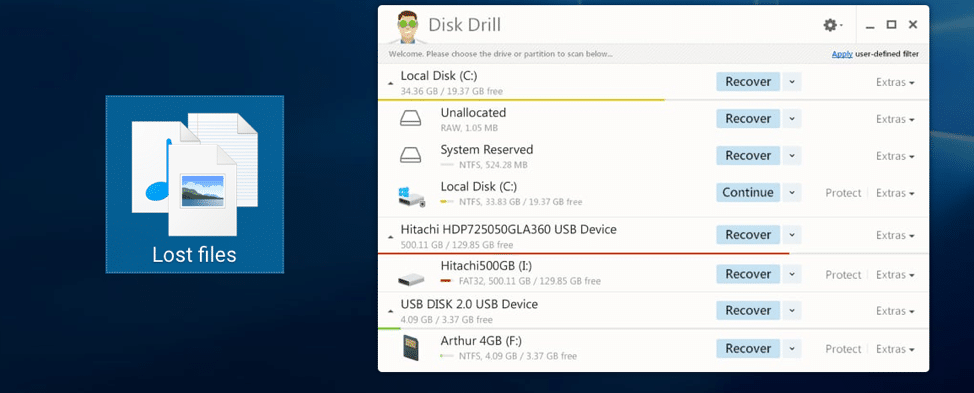974x393 pixels.
Task: Open Extras menu for Unallocated partition
Action: click(894, 119)
